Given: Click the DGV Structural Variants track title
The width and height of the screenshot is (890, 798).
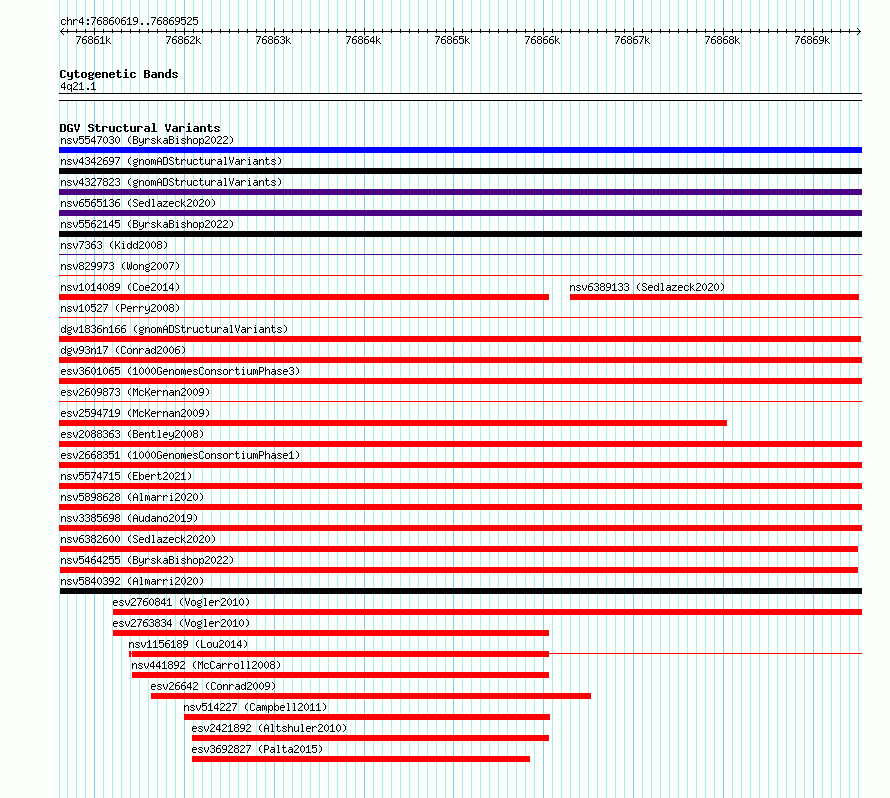Looking at the screenshot, I should pyautogui.click(x=140, y=128).
